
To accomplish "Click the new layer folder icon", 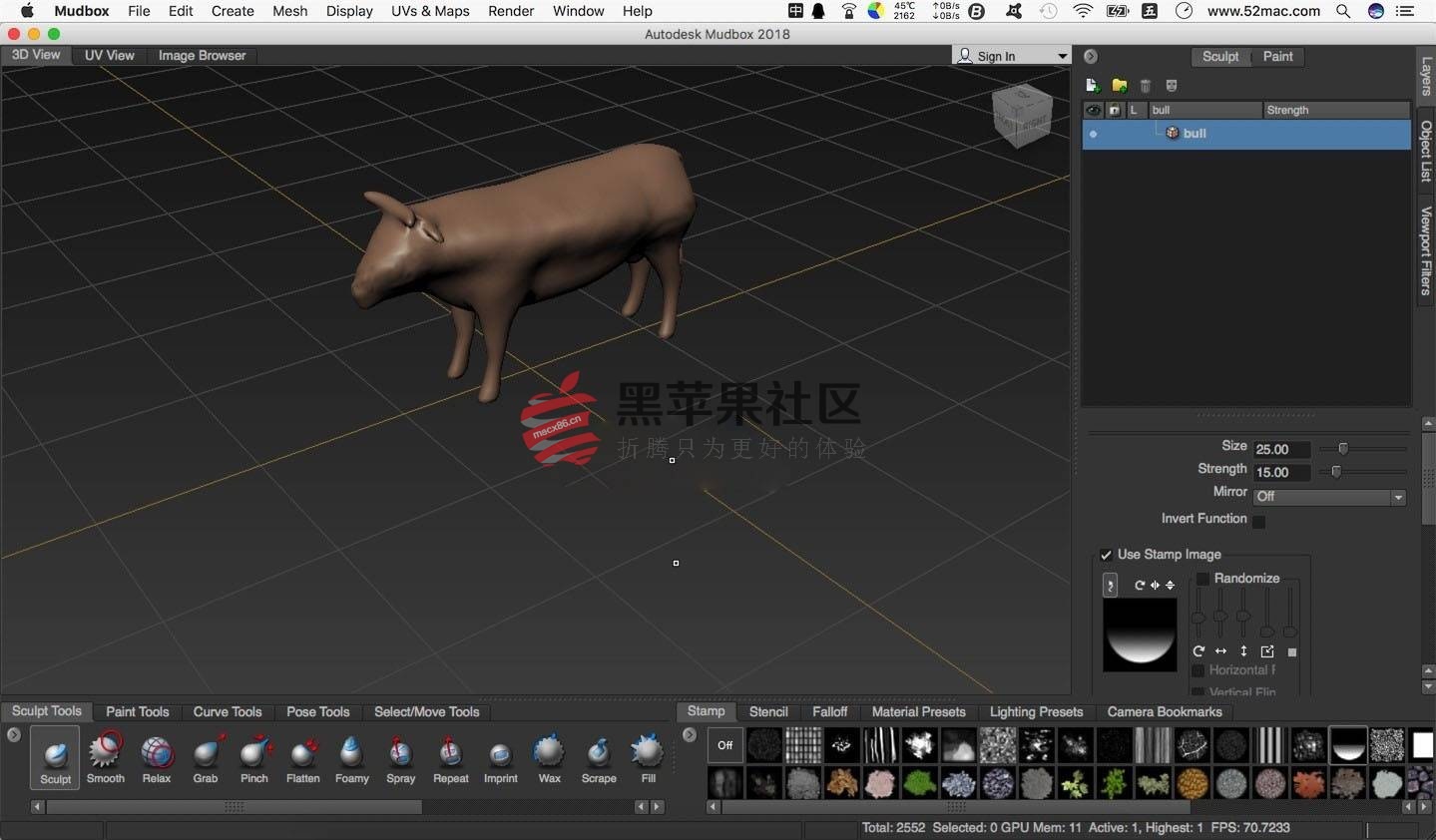I will [x=1119, y=86].
